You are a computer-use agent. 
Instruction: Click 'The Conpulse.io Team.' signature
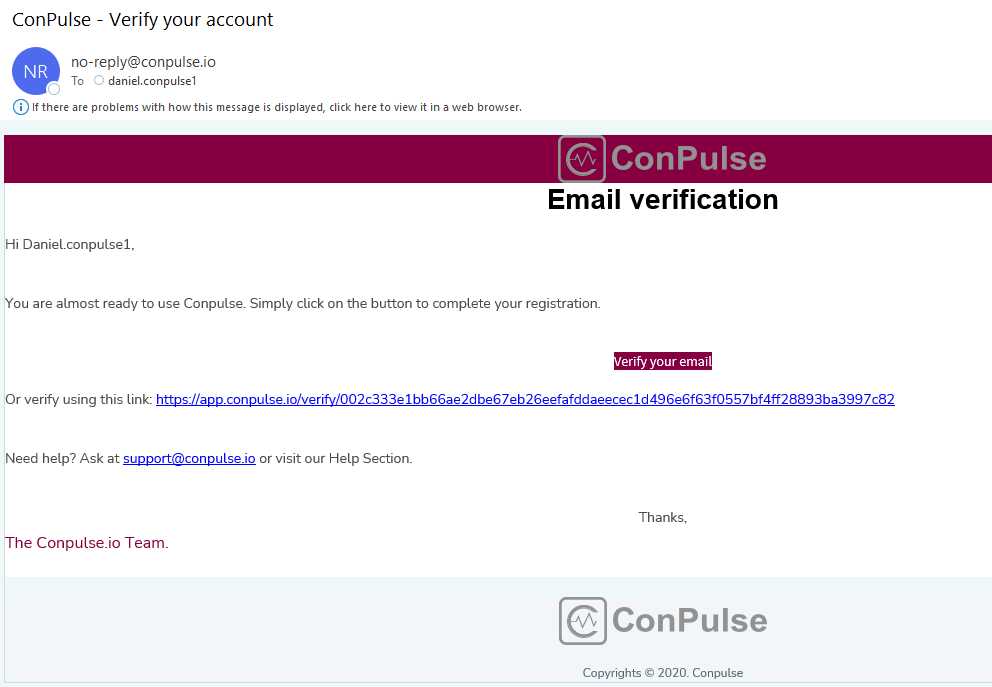[87, 543]
